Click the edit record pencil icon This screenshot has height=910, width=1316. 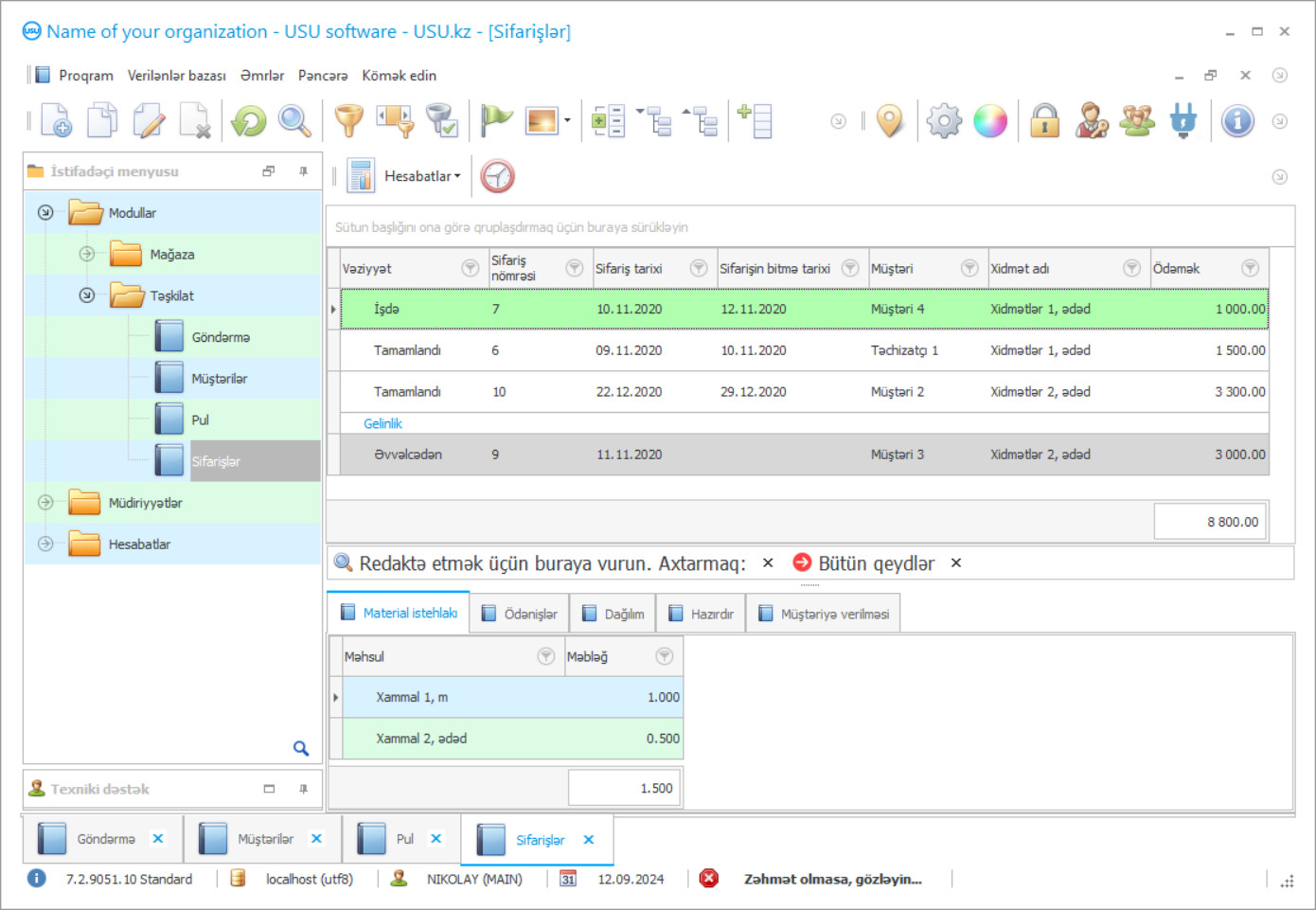[x=149, y=121]
